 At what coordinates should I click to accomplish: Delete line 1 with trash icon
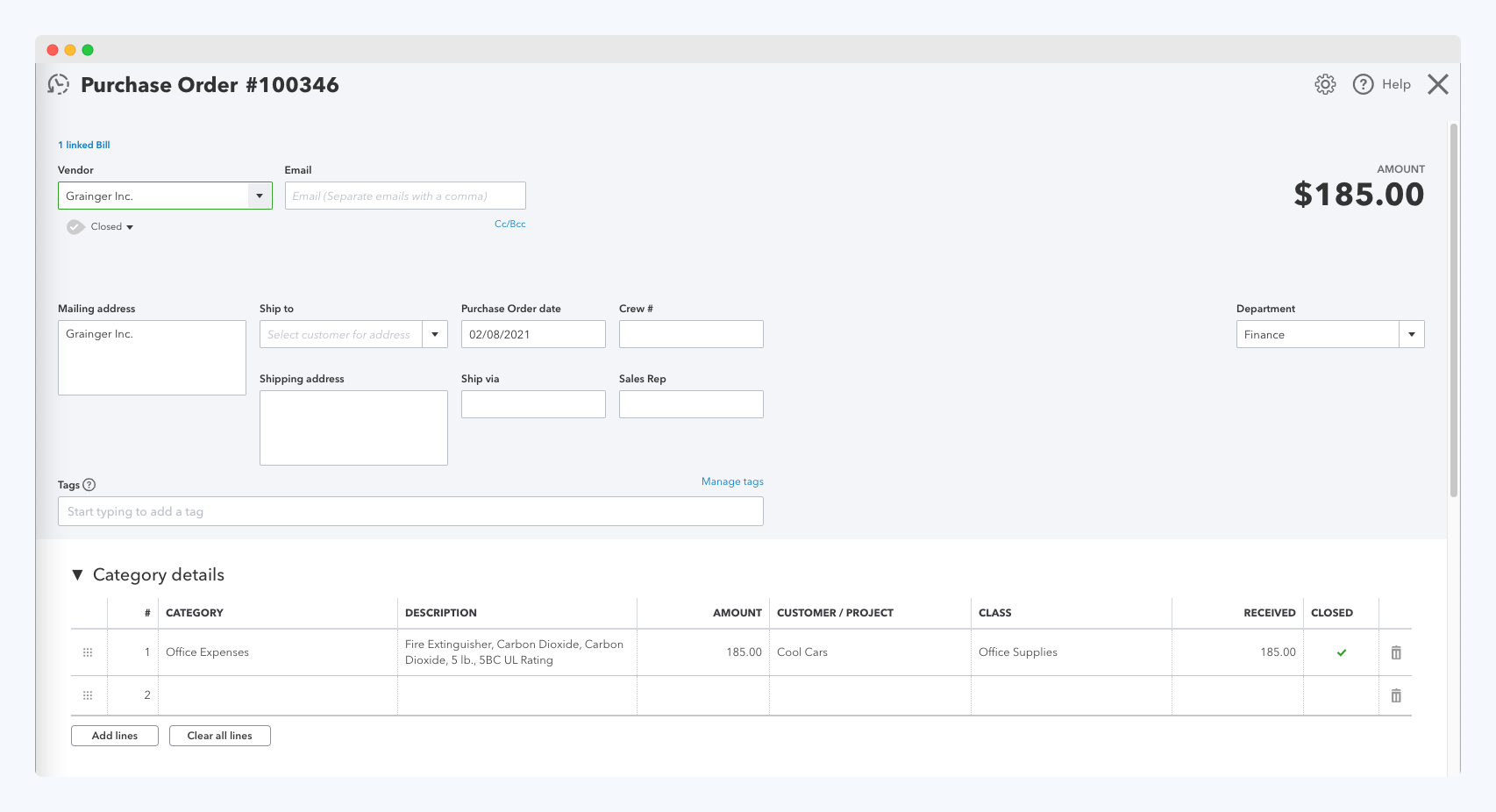coord(1396,652)
